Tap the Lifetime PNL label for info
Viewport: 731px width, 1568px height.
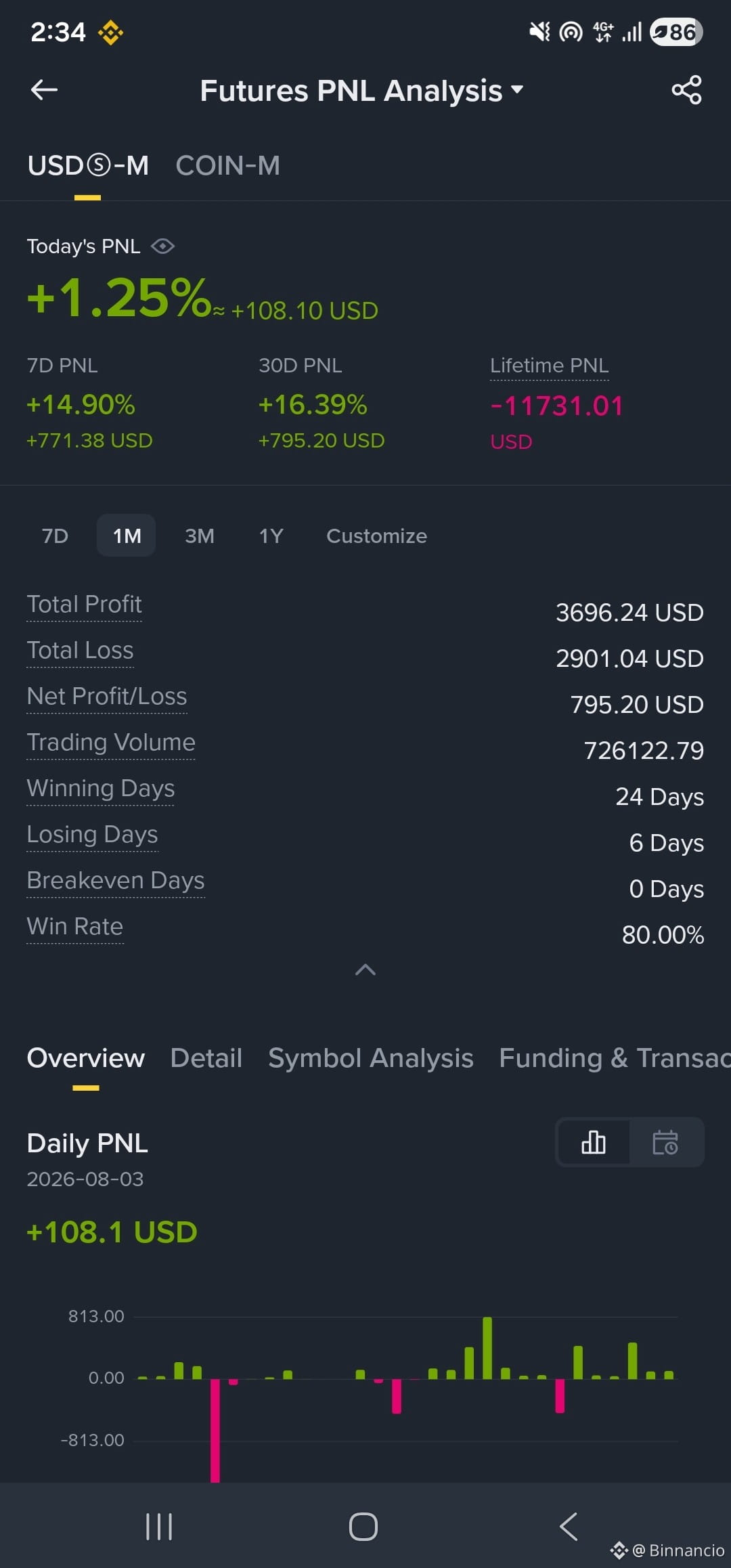pos(549,366)
